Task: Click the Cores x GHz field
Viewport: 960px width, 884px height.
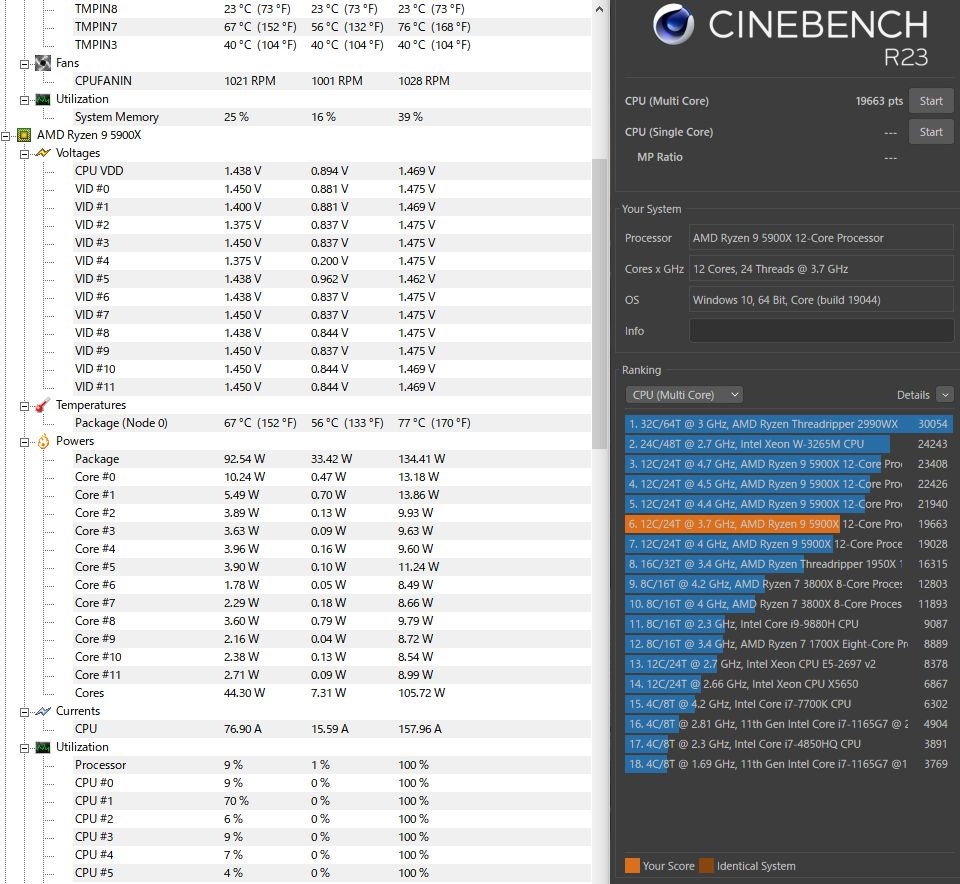Action: click(821, 269)
